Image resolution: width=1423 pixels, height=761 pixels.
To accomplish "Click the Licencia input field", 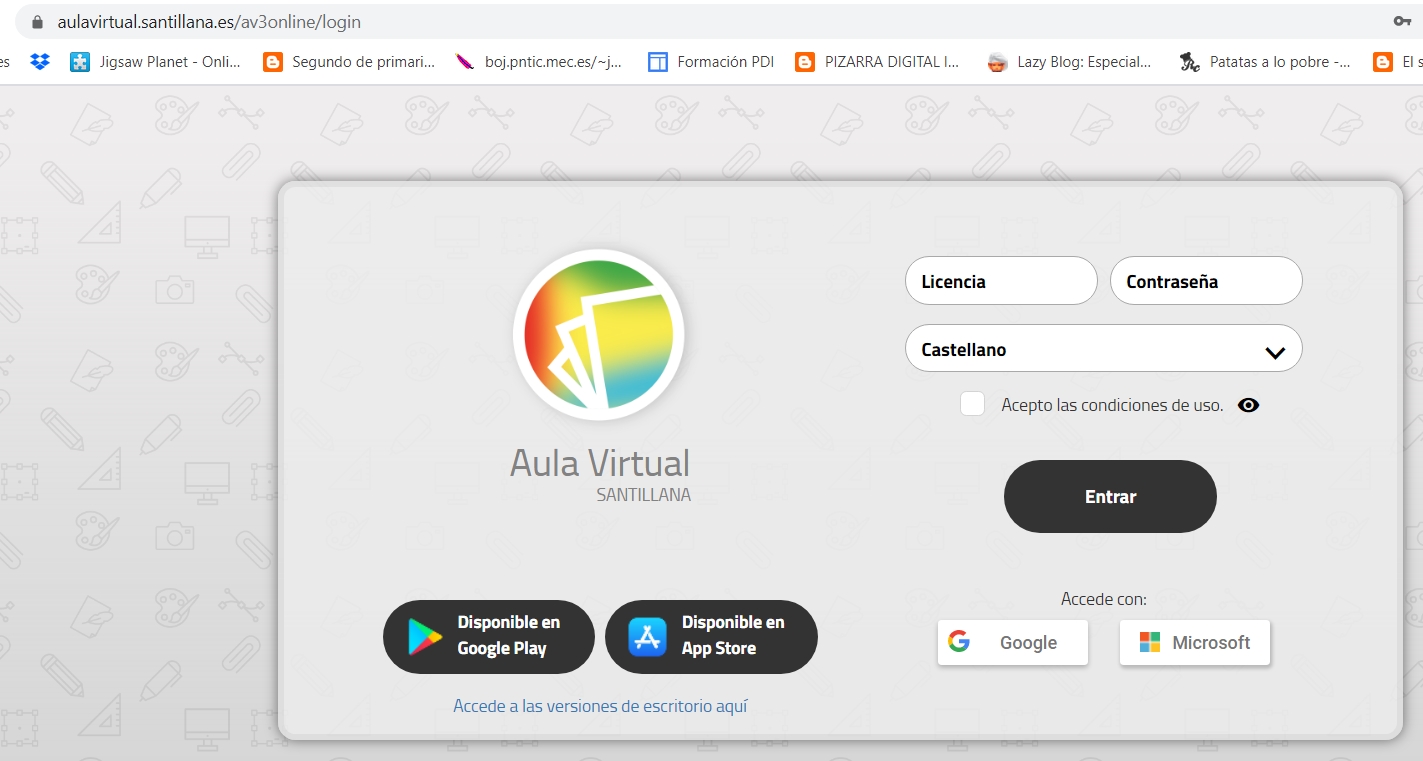I will pos(1000,281).
